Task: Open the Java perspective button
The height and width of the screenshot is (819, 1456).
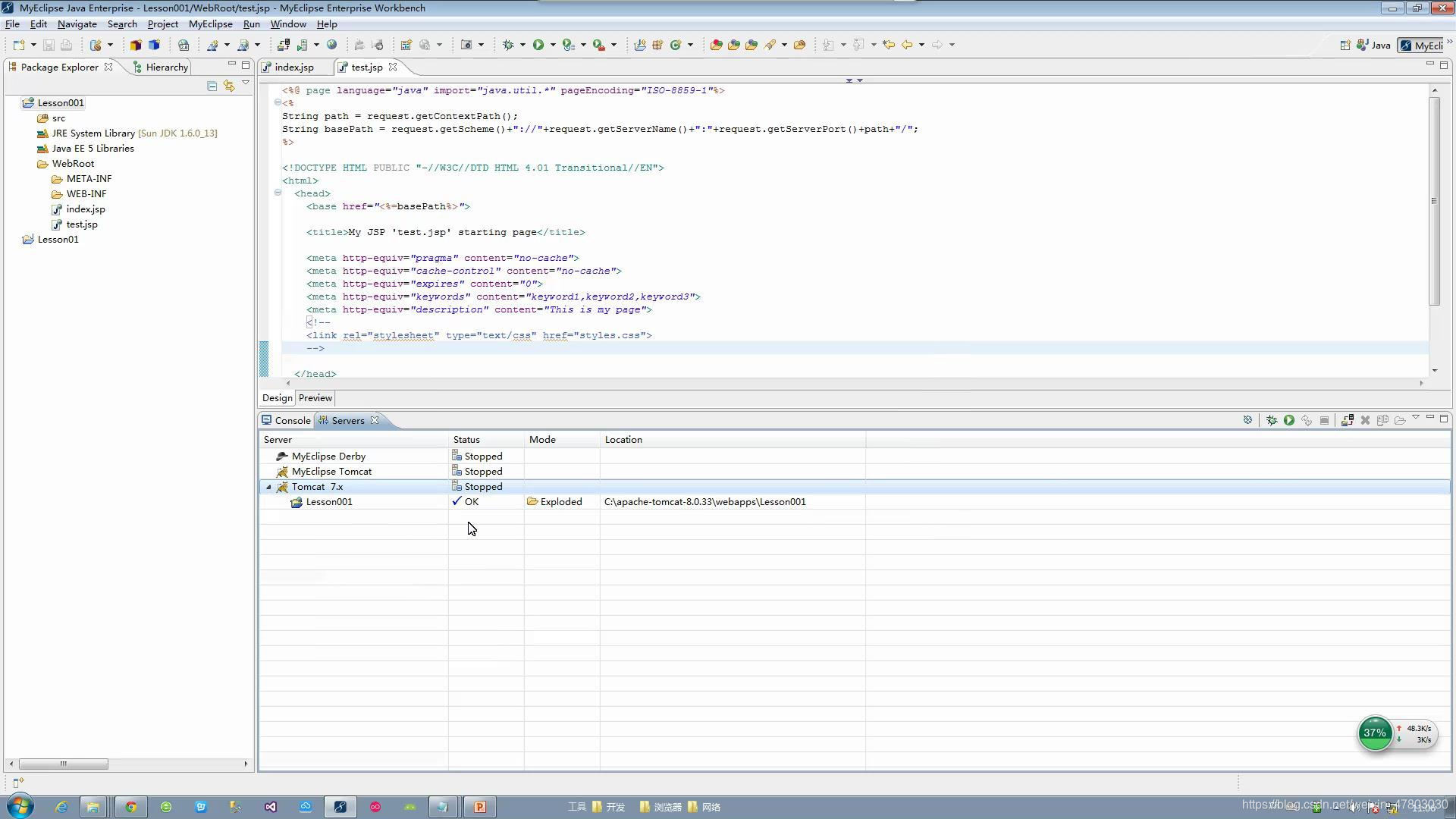Action: 1373,45
